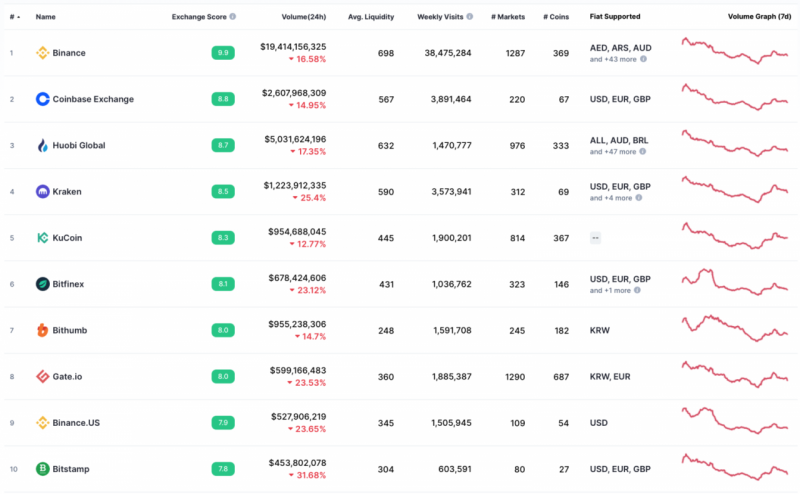The width and height of the screenshot is (800, 494).
Task: Click info icon beside Weekly Visits header
Action: (469, 16)
